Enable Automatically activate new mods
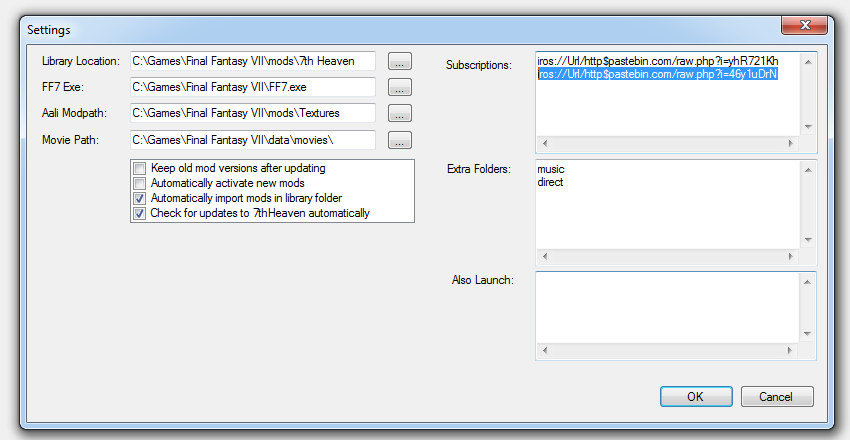The height and width of the screenshot is (440, 850). [140, 183]
